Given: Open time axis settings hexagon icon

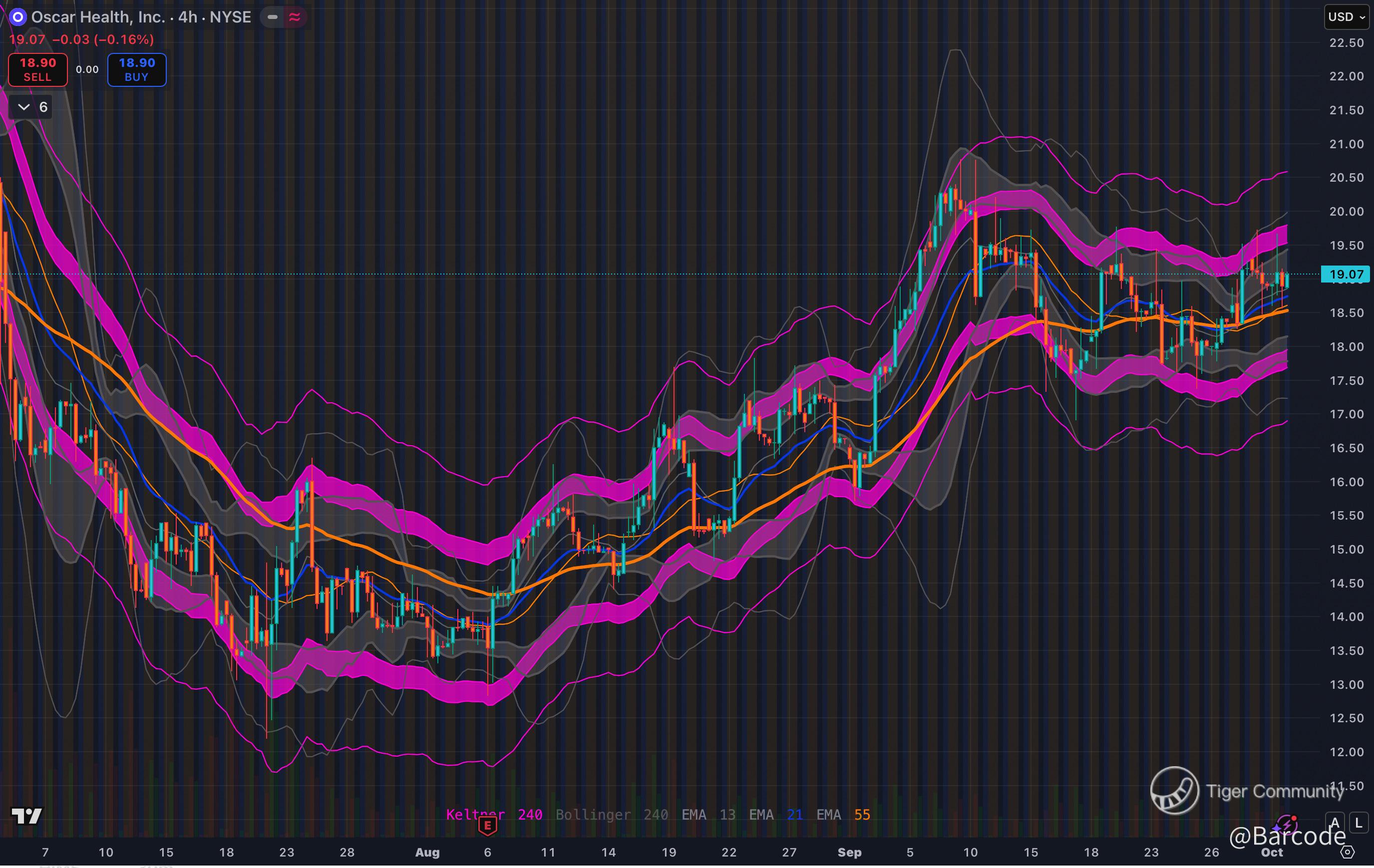Looking at the screenshot, I should 1347,852.
